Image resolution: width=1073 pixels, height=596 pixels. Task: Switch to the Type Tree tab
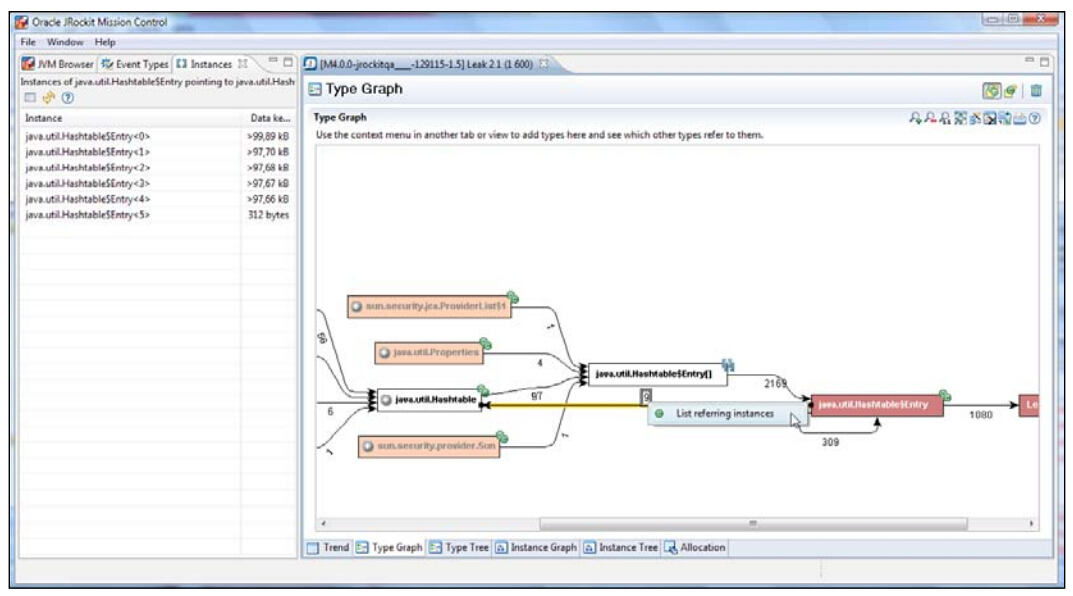pyautogui.click(x=460, y=548)
